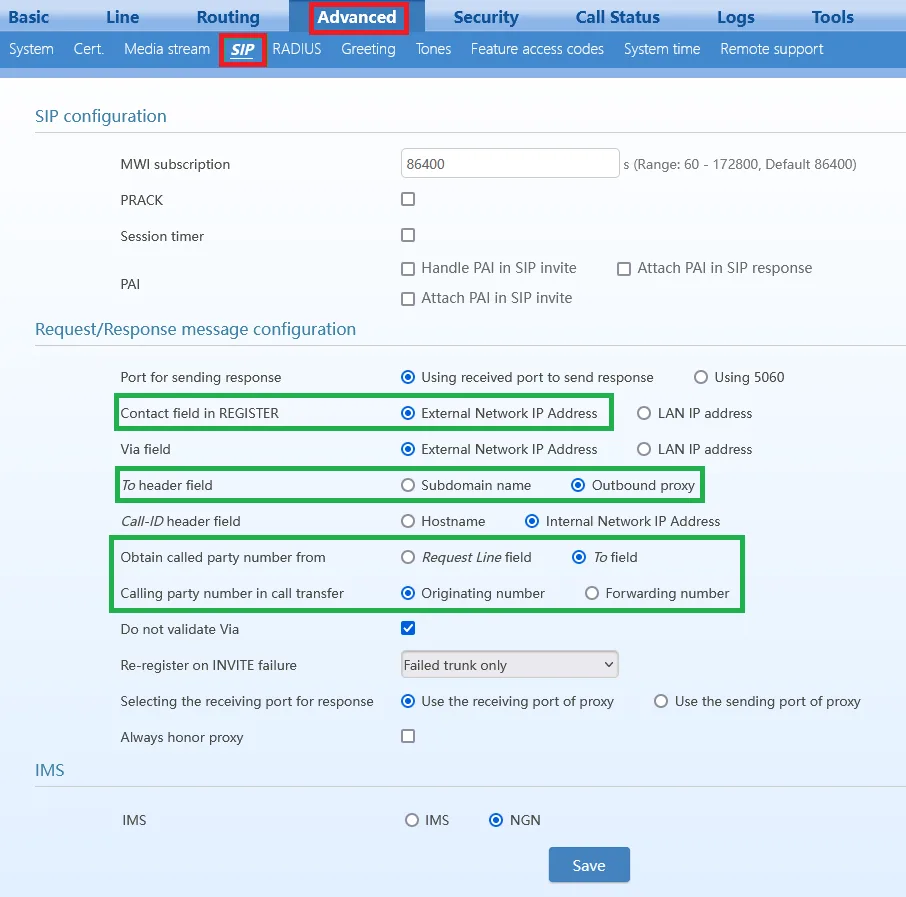The width and height of the screenshot is (906, 897).
Task: Go to Tones settings
Action: [x=433, y=49]
